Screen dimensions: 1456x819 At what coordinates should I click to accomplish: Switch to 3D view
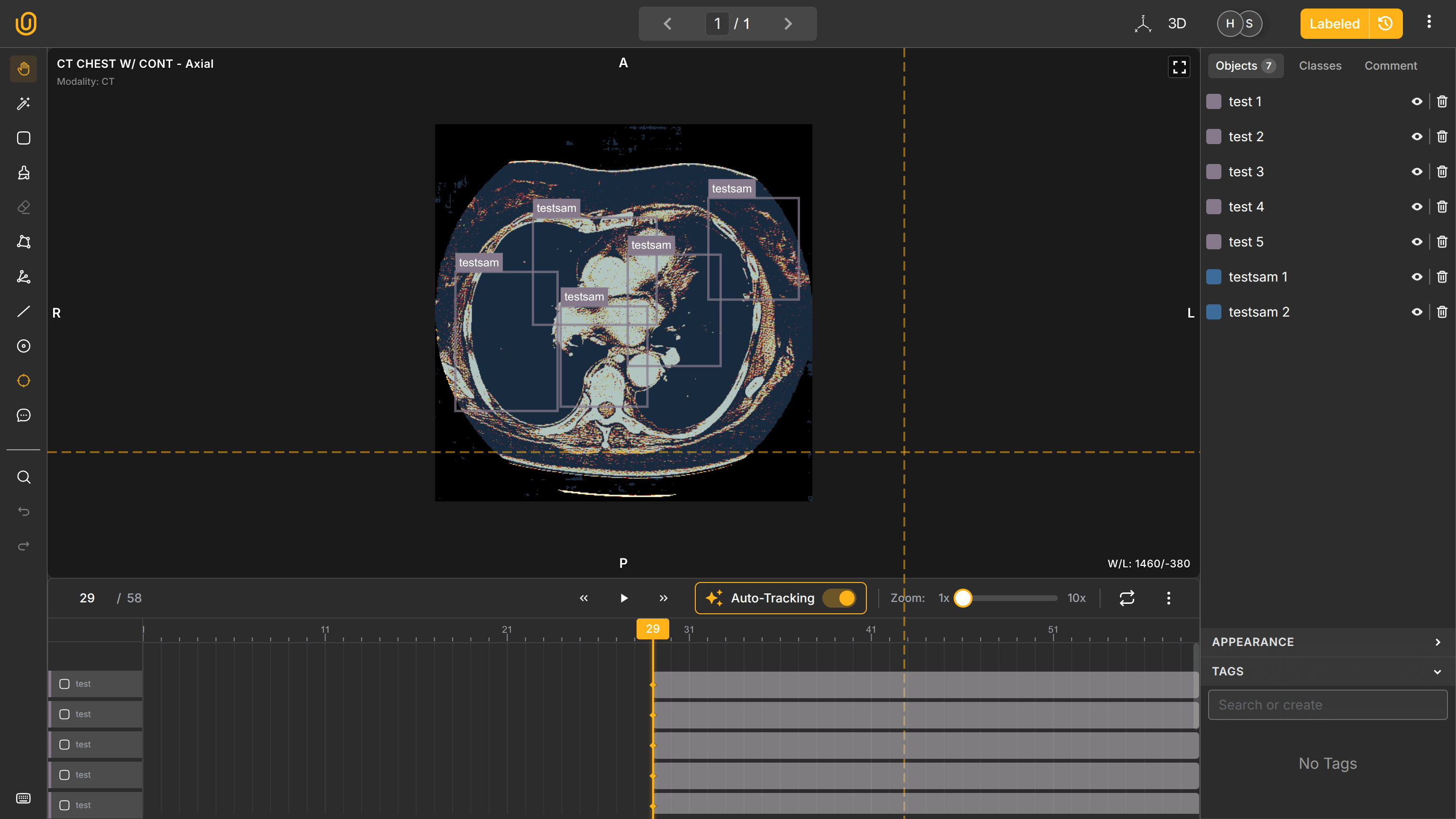pyautogui.click(x=1176, y=24)
